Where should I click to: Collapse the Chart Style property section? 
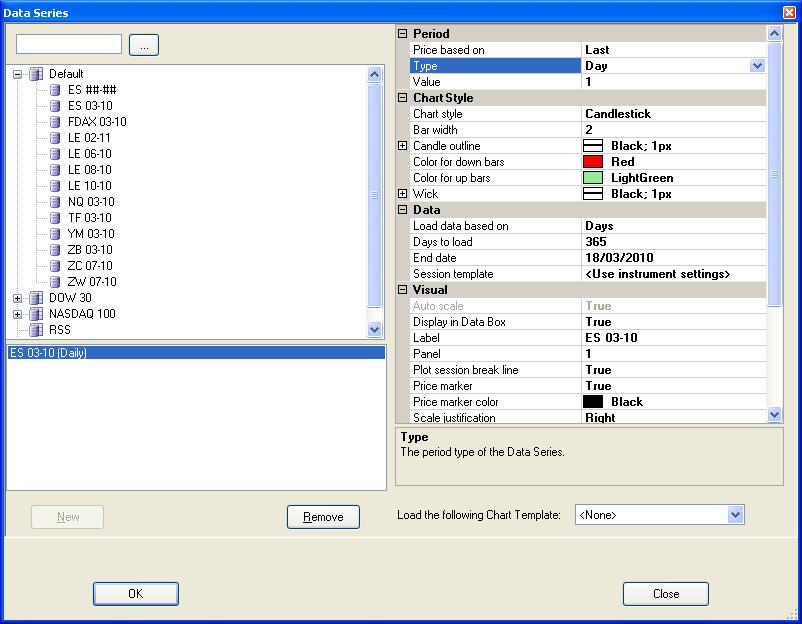tap(403, 98)
